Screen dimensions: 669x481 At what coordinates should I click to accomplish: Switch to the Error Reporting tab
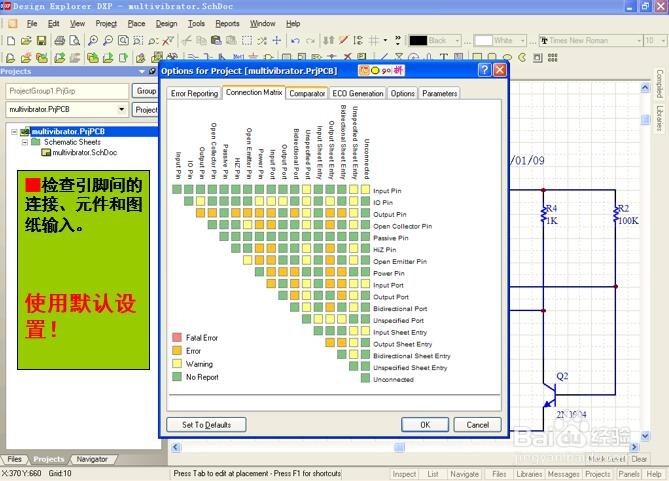[195, 93]
